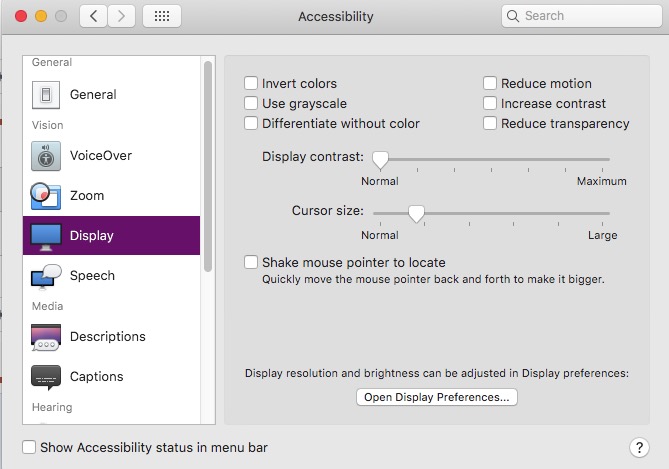Screen dimensions: 669x469
Task: Enable Reduce transparency checkbox
Action: tap(491, 124)
